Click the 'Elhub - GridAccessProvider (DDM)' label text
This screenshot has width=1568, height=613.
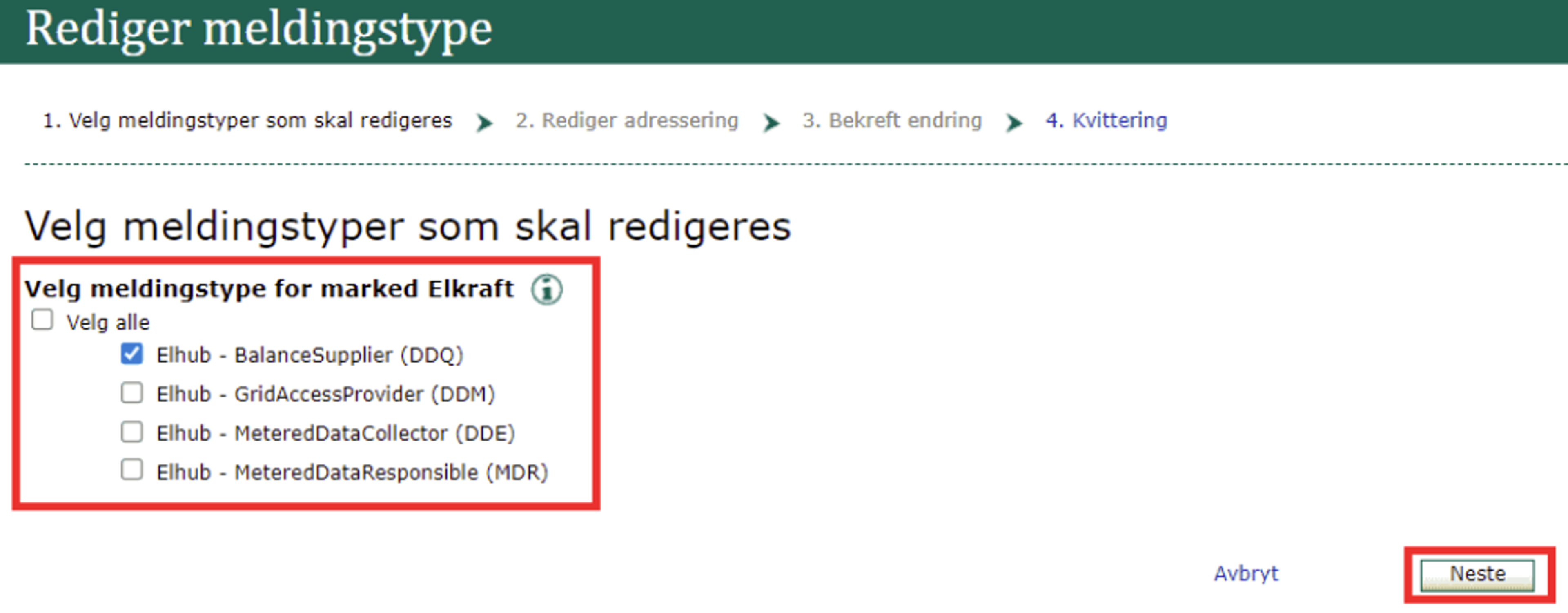coord(325,395)
